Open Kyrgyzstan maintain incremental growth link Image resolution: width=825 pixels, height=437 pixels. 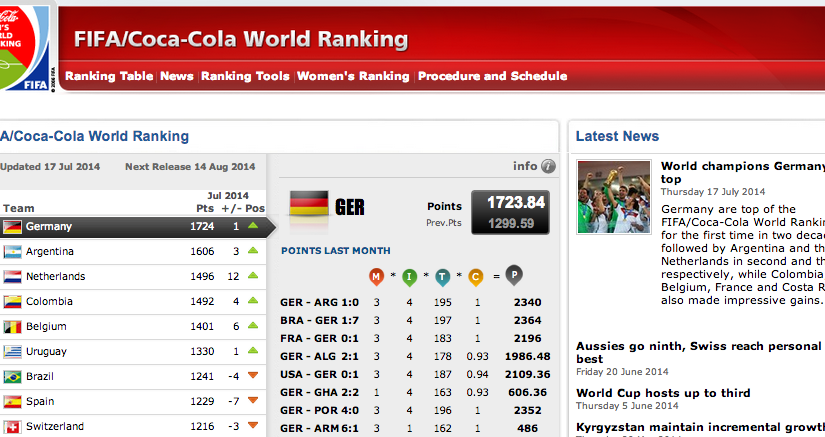click(700, 427)
